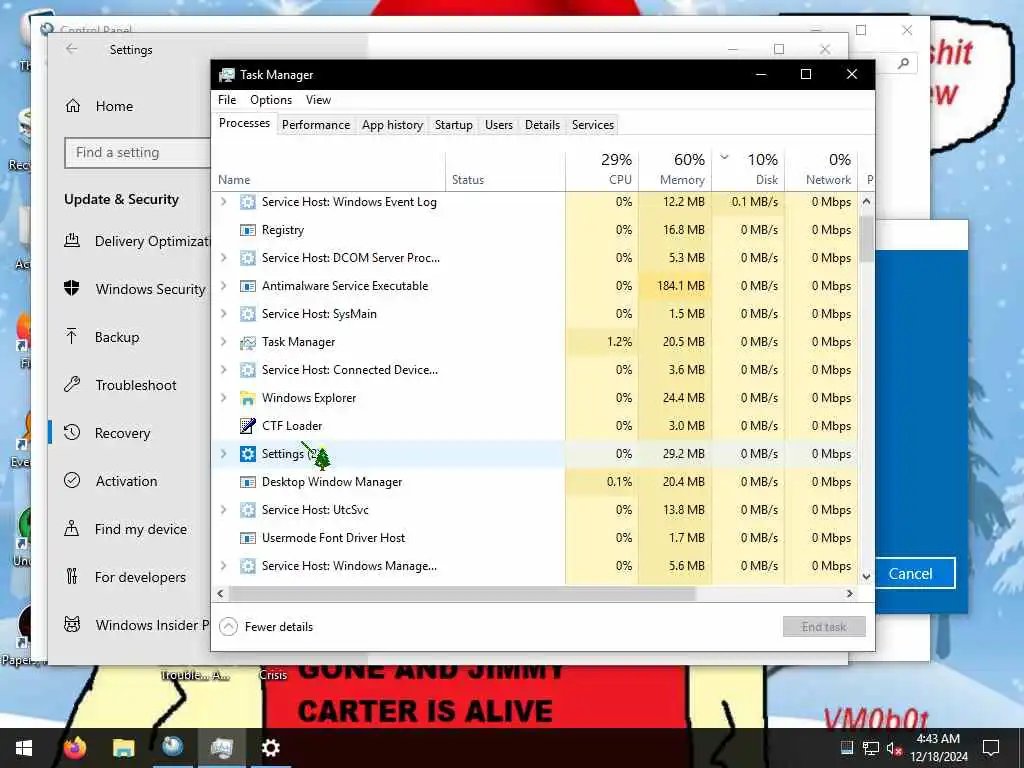Switch to the Performance tab
Viewport: 1024px width, 768px height.
[316, 125]
